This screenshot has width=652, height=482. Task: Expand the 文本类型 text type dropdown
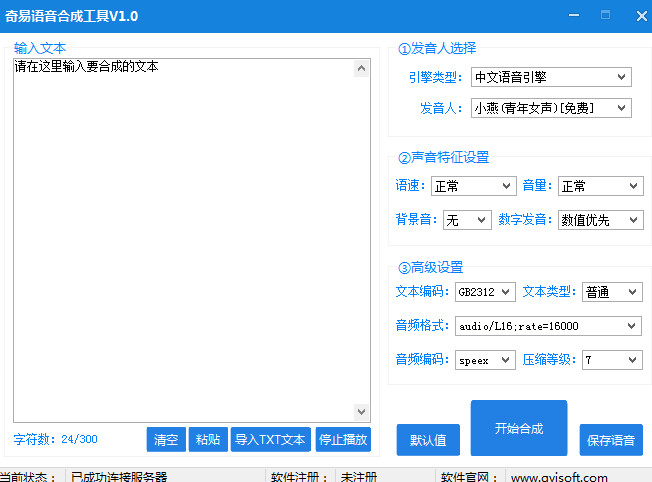point(612,292)
